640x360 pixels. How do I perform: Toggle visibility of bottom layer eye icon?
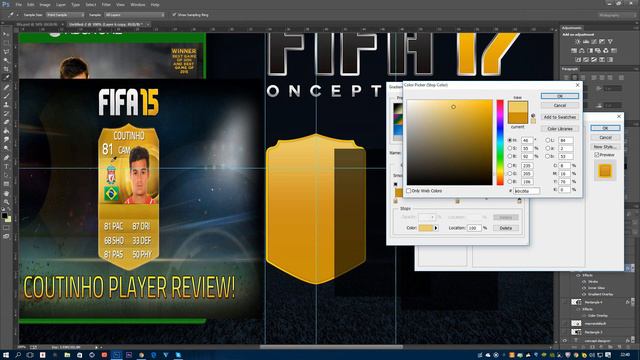tap(565, 340)
